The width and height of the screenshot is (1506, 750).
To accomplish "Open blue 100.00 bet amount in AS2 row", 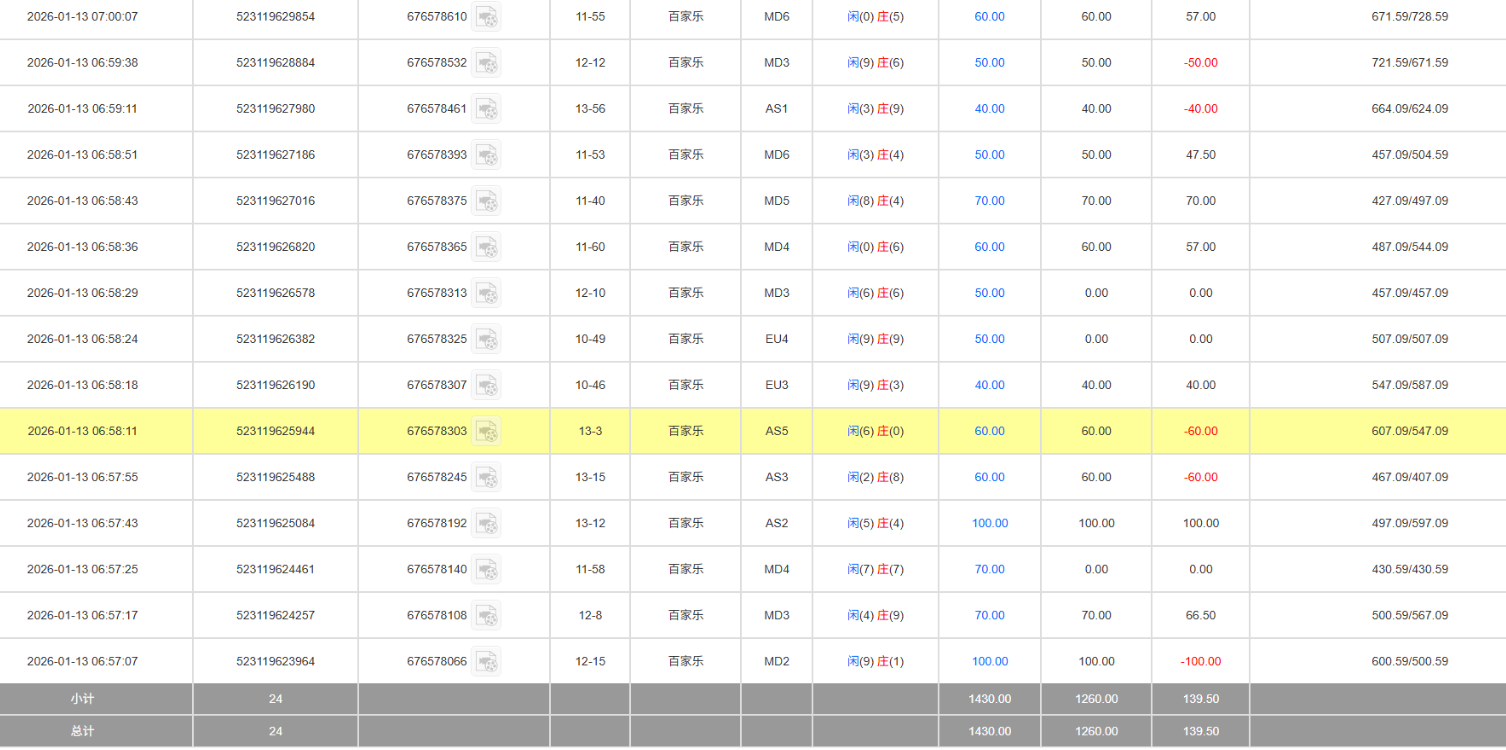I will tap(989, 523).
